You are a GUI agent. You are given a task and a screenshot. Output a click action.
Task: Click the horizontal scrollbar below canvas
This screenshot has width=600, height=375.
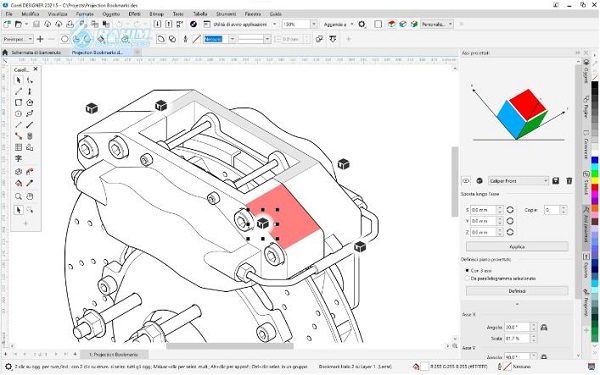click(230, 346)
